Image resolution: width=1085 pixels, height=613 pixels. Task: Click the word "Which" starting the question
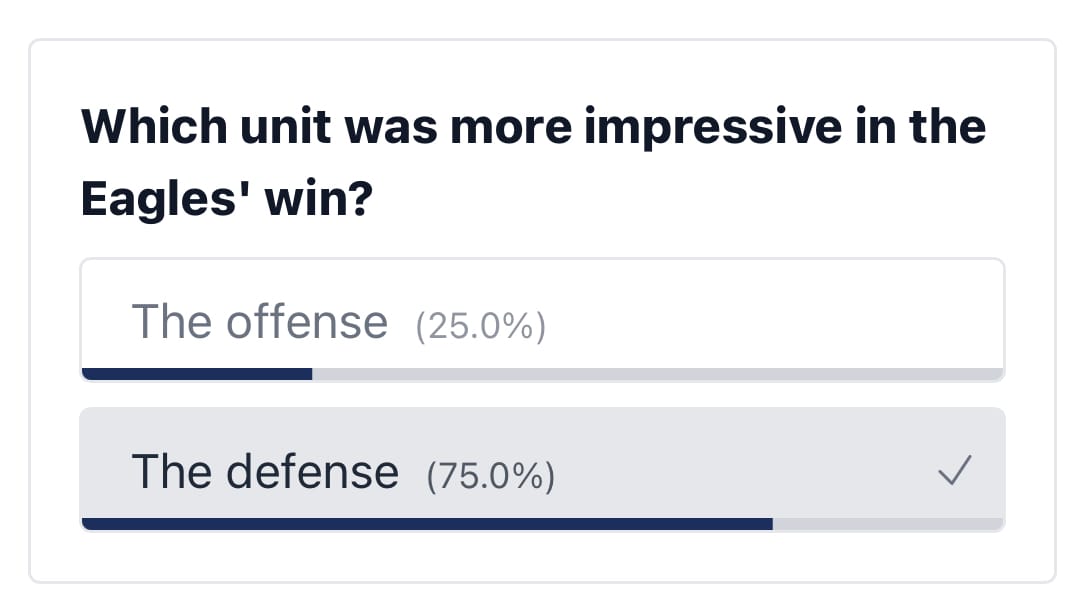154,126
